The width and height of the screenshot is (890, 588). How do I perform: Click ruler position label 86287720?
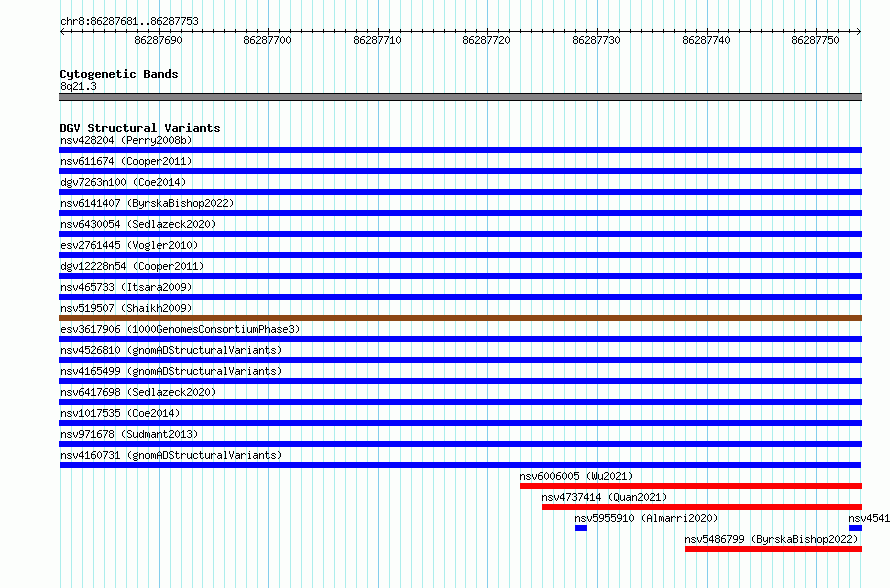(x=486, y=40)
